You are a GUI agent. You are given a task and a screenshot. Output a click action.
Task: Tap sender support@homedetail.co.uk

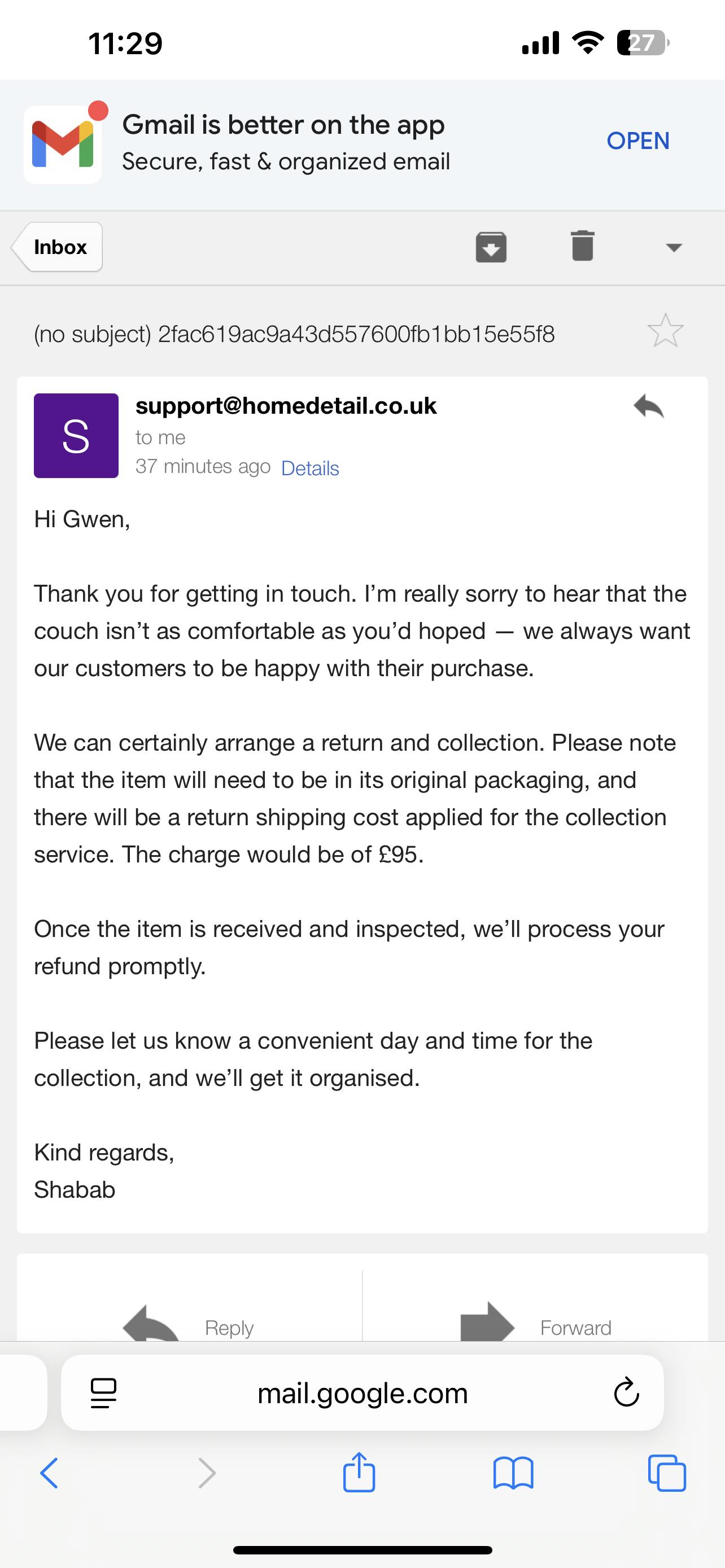click(x=286, y=406)
